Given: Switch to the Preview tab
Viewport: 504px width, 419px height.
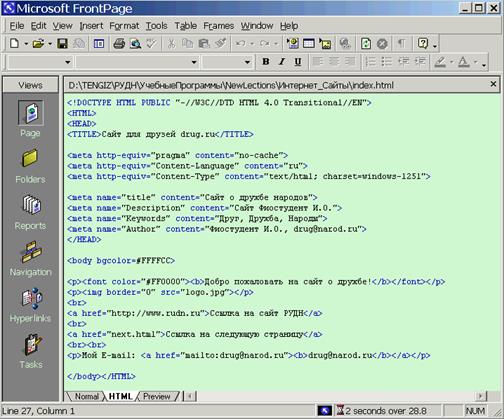Looking at the screenshot, I should coord(157,396).
